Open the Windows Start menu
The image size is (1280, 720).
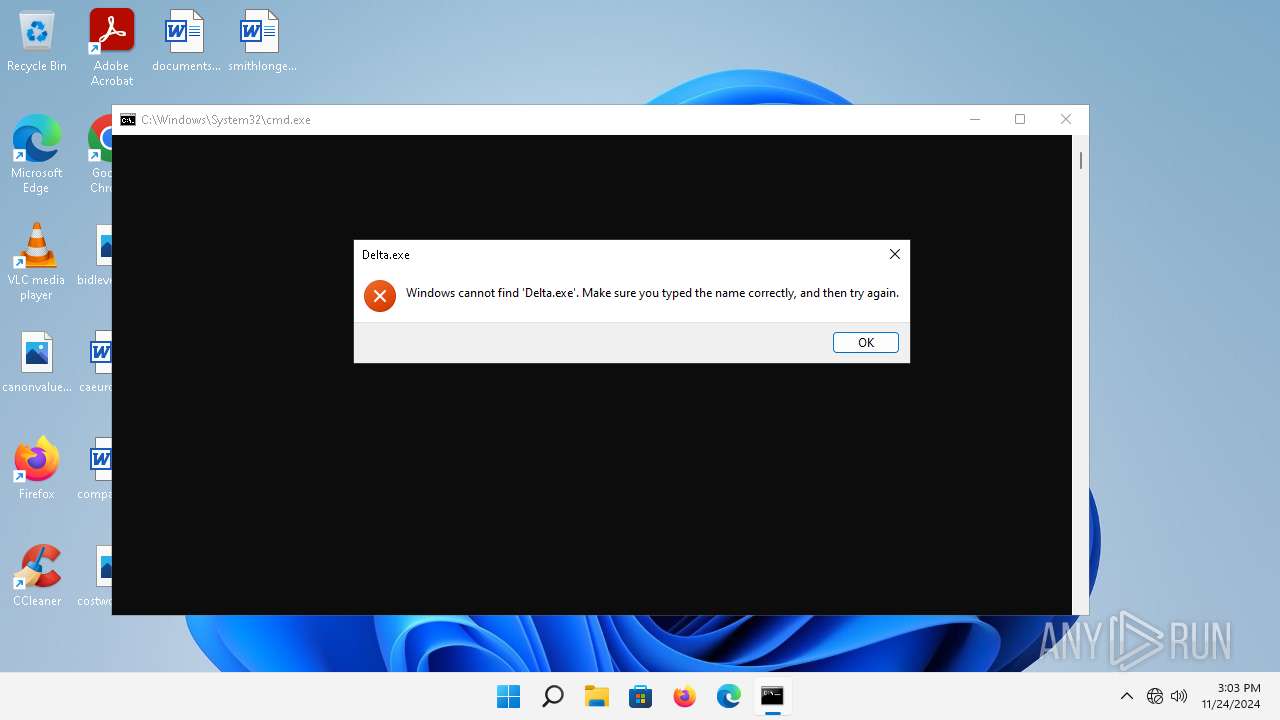[x=509, y=696]
